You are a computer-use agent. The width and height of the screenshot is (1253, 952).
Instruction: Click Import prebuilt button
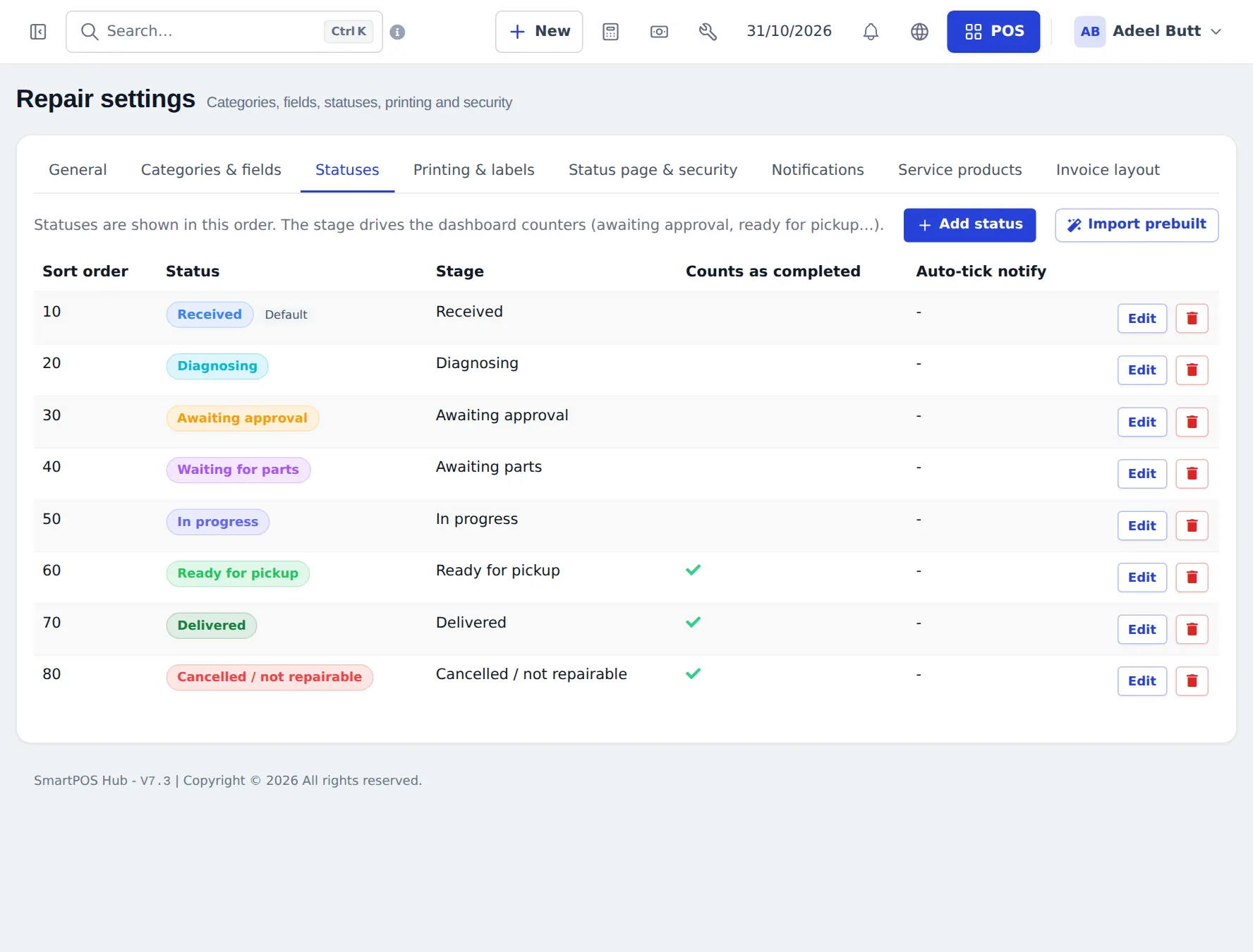(x=1137, y=225)
